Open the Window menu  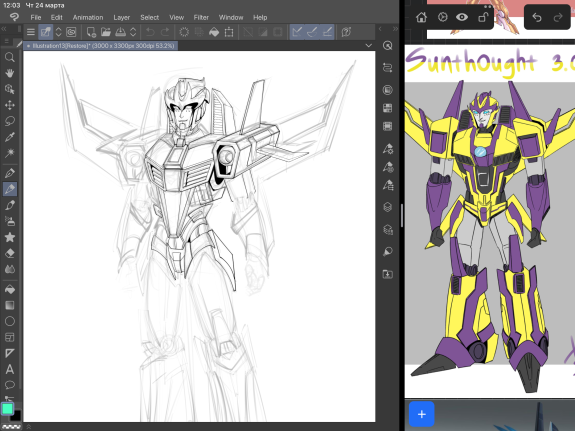231,17
